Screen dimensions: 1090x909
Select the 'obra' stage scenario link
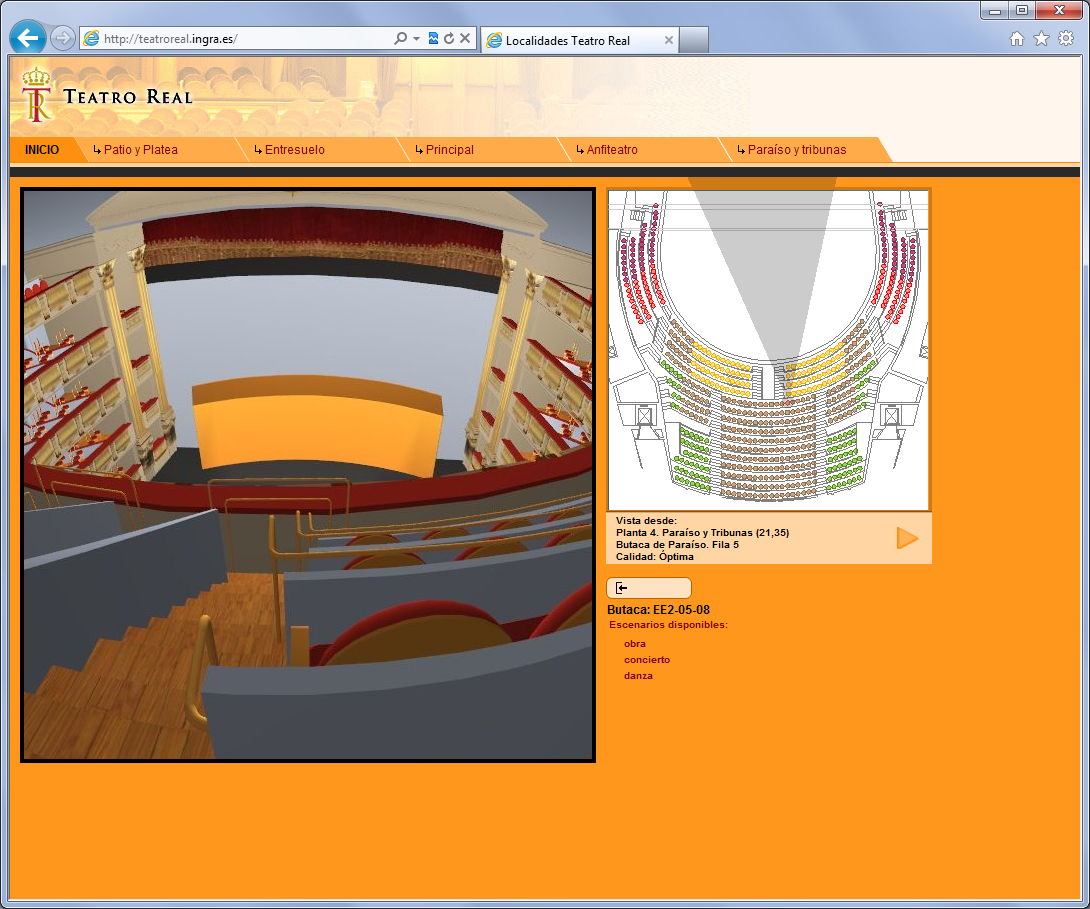[x=635, y=644]
